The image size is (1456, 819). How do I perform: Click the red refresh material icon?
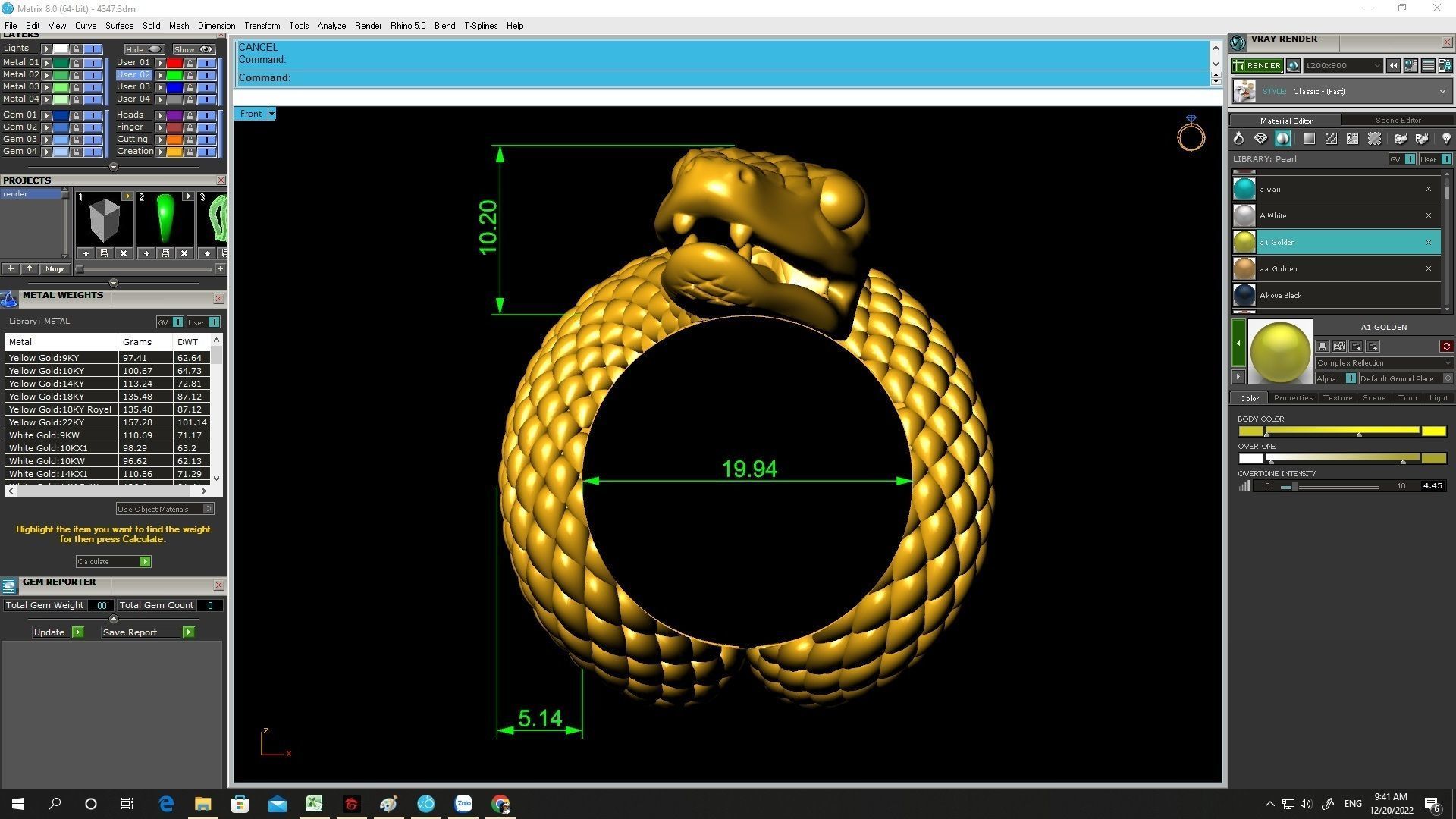pyautogui.click(x=1446, y=347)
